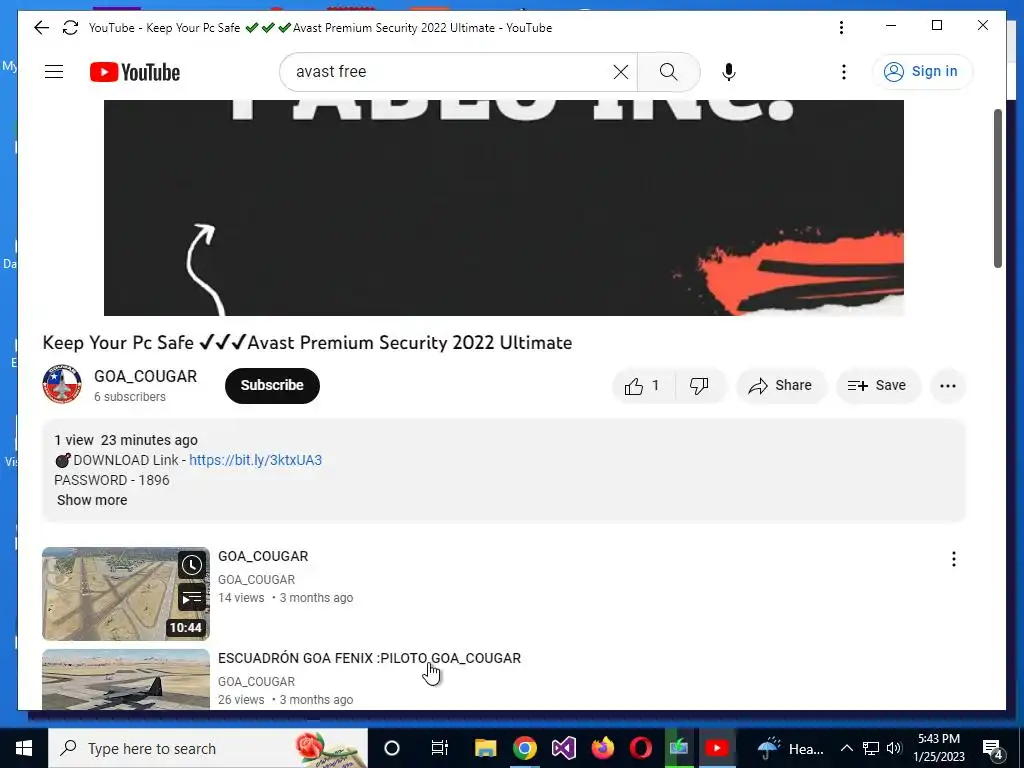The width and height of the screenshot is (1024, 768).
Task: Open the GOA_COUGAR channel under the 14 views video
Action: click(x=256, y=580)
